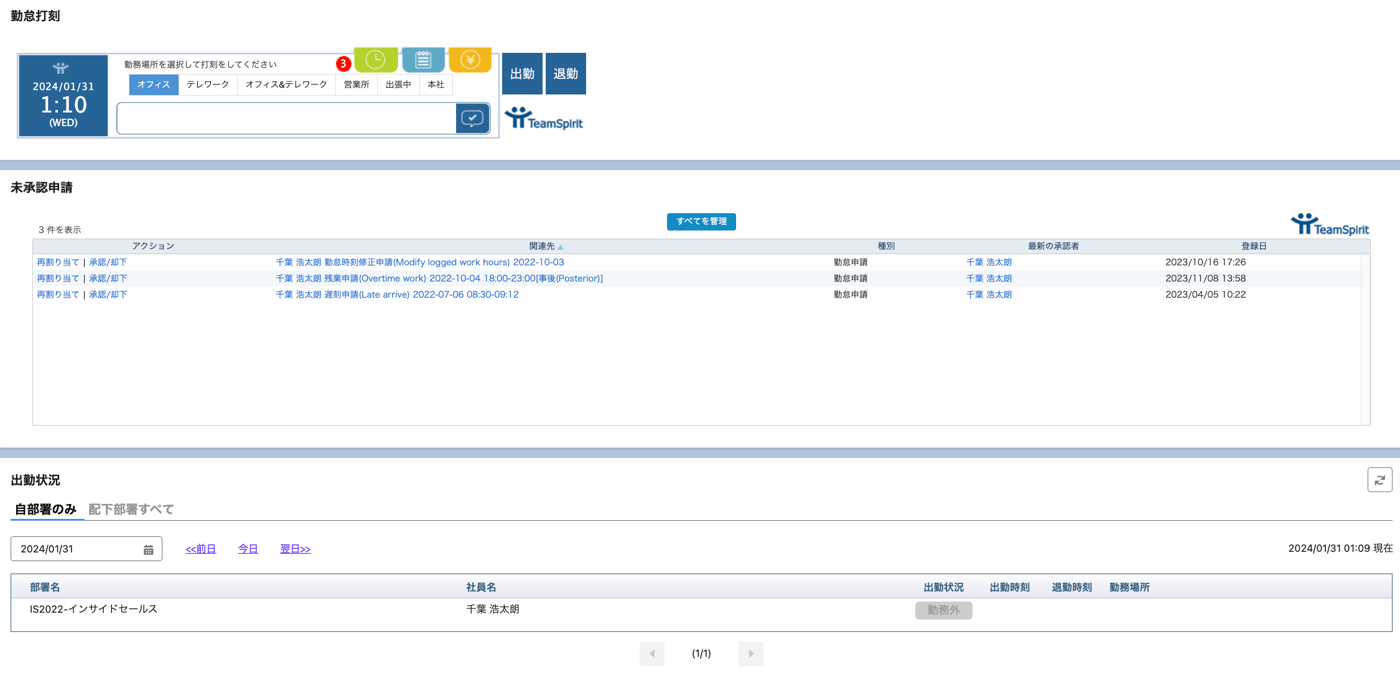Click the 部署名 column header
This screenshot has width=1400, height=673.
(45, 588)
